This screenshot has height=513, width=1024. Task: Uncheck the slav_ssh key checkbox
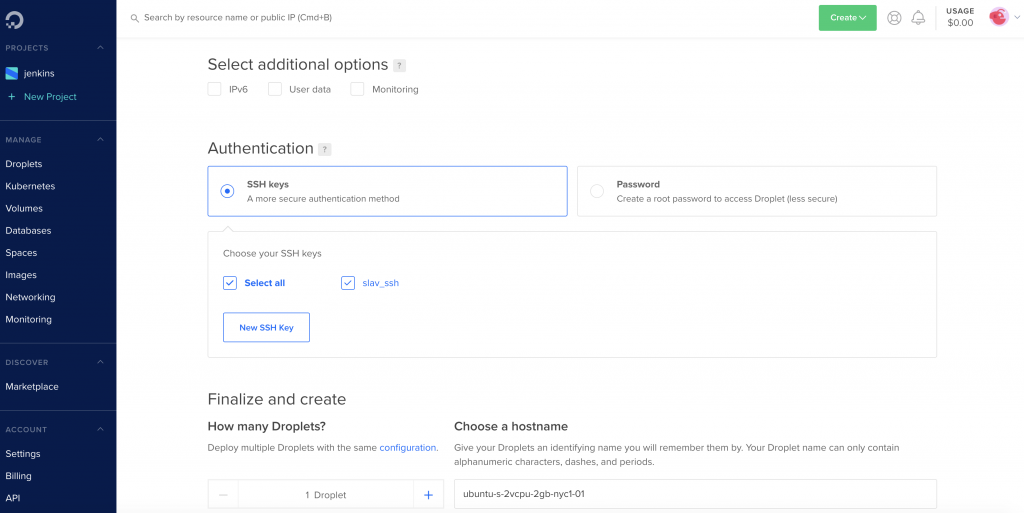coord(347,283)
